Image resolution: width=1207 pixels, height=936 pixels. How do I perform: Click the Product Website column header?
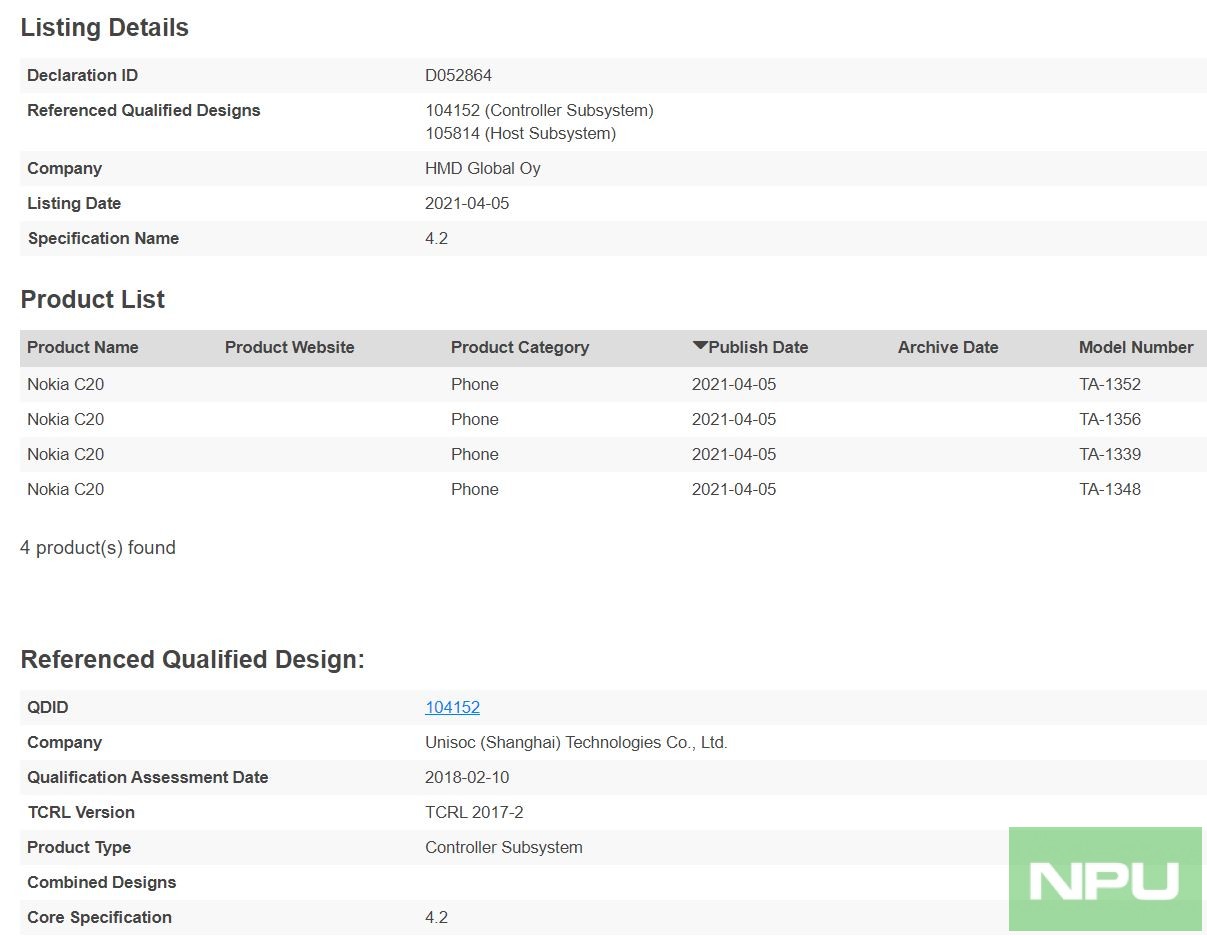[x=289, y=347]
